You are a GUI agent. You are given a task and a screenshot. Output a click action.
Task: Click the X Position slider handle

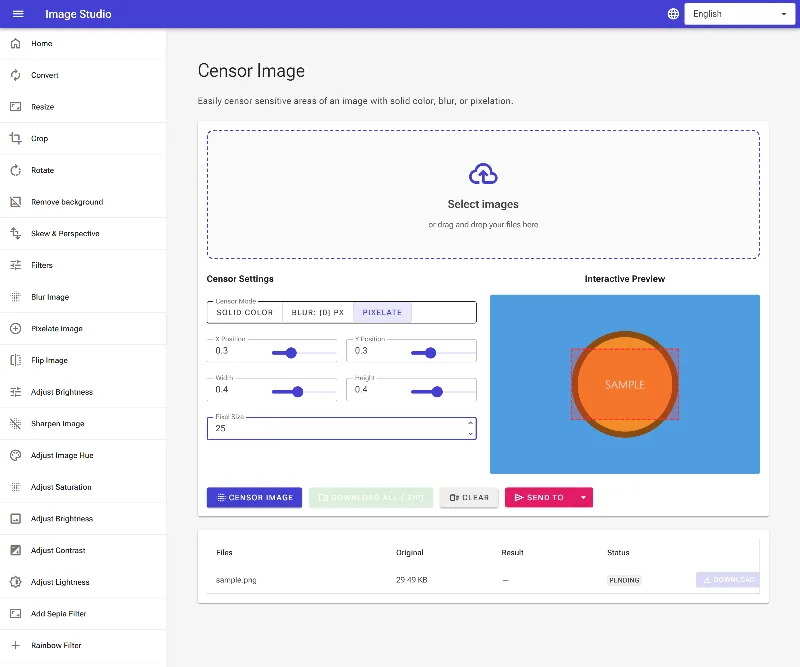coord(291,353)
